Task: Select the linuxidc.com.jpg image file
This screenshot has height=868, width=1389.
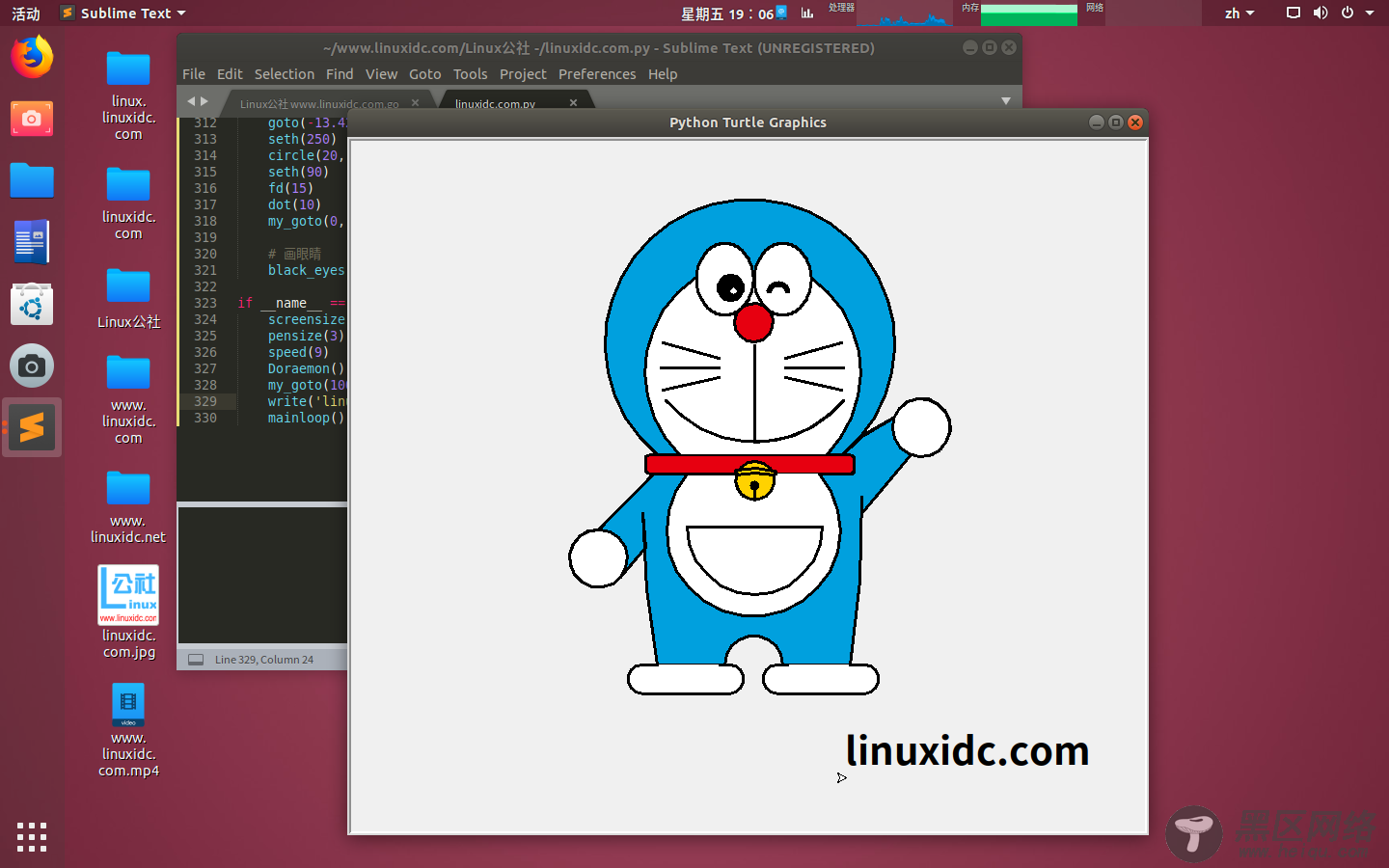Action: pos(128,612)
